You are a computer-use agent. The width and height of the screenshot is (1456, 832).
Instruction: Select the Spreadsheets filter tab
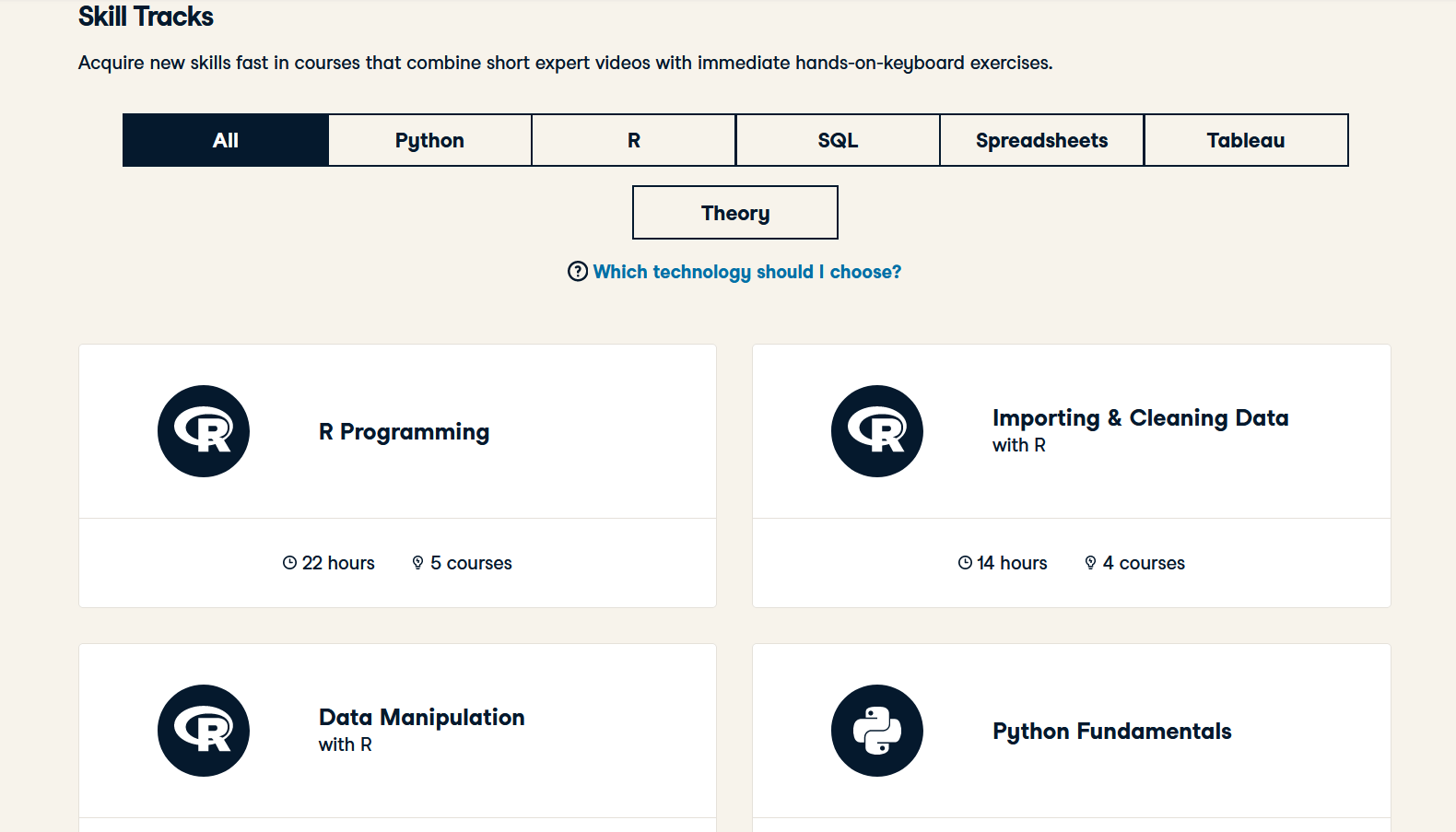click(1041, 140)
